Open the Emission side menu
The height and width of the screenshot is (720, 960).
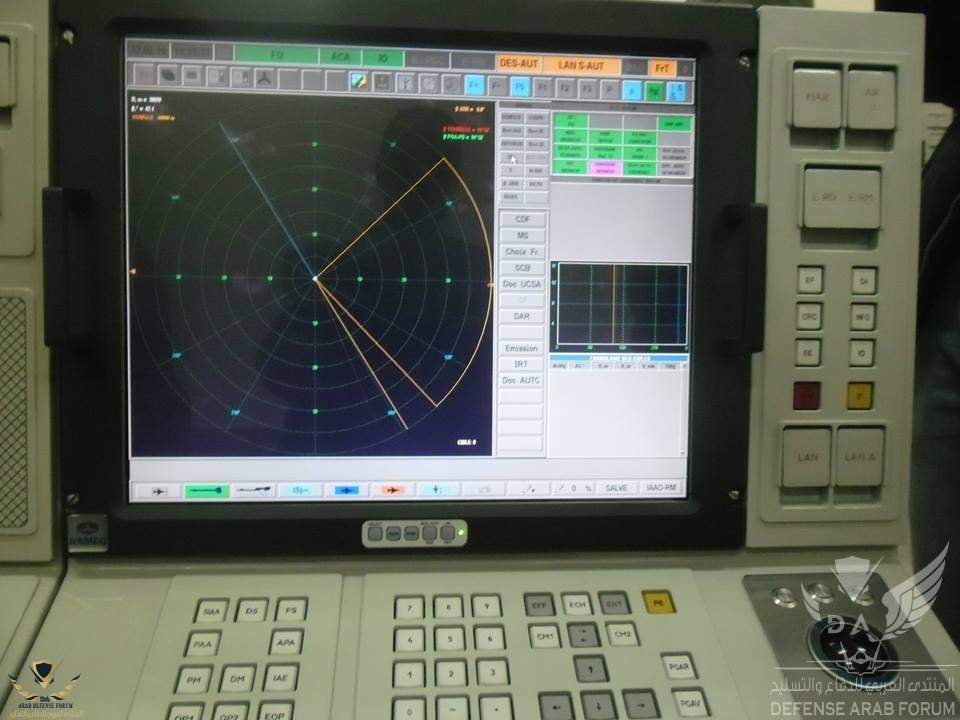point(522,348)
